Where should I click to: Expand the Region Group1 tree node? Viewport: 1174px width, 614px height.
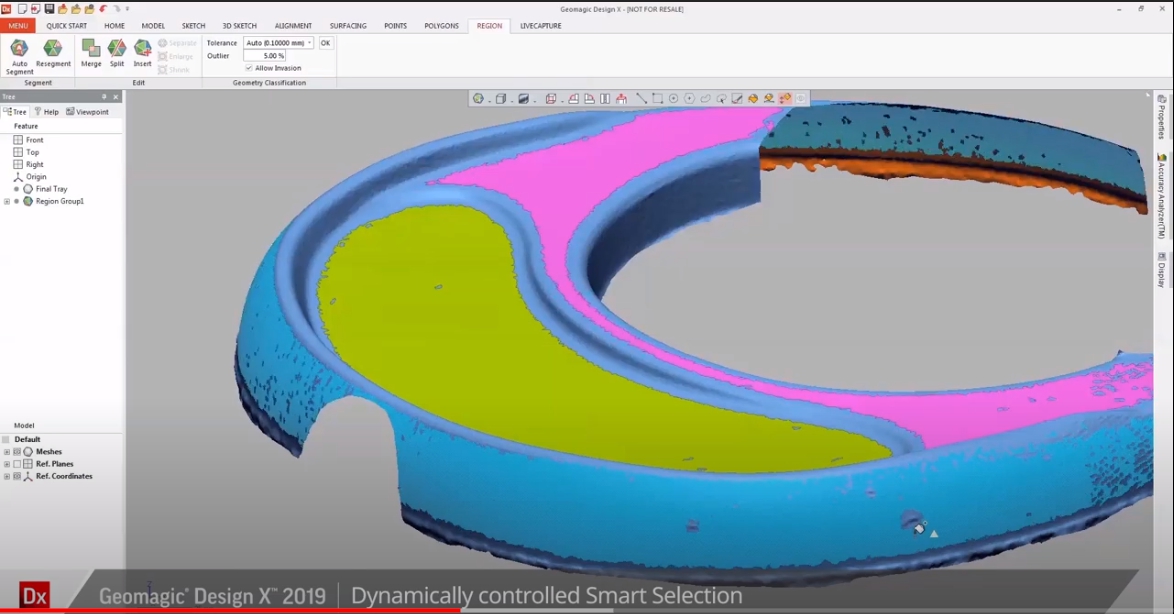click(6, 201)
